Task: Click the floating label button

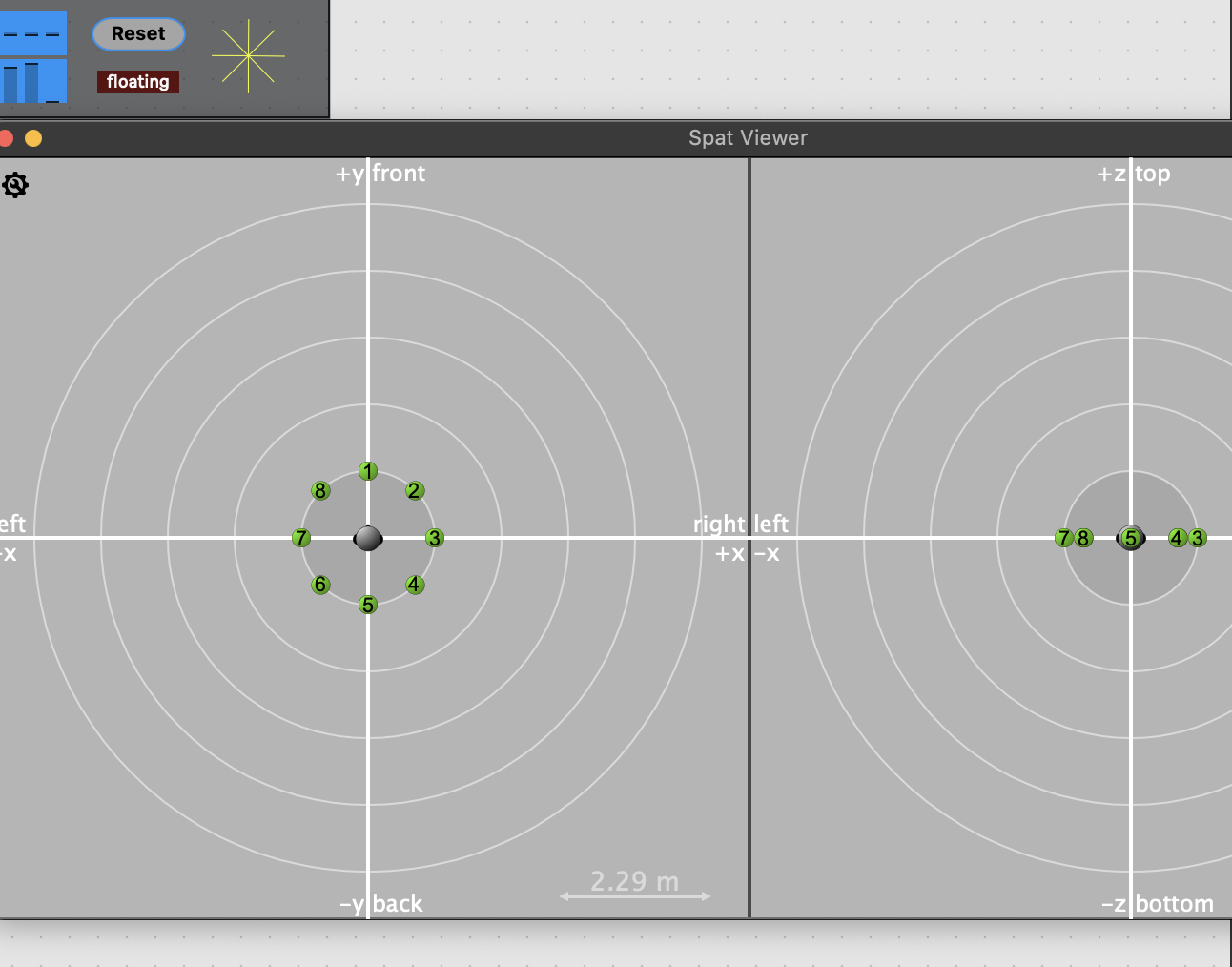Action: pyautogui.click(x=138, y=82)
